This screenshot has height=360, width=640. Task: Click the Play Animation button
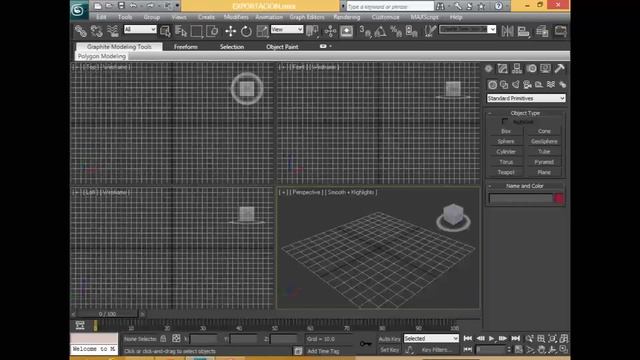coord(491,338)
